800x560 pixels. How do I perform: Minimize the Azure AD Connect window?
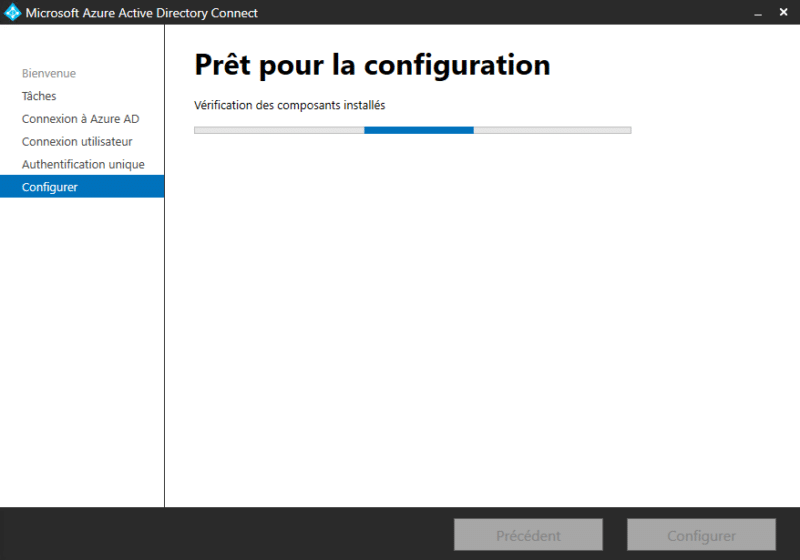pos(758,13)
